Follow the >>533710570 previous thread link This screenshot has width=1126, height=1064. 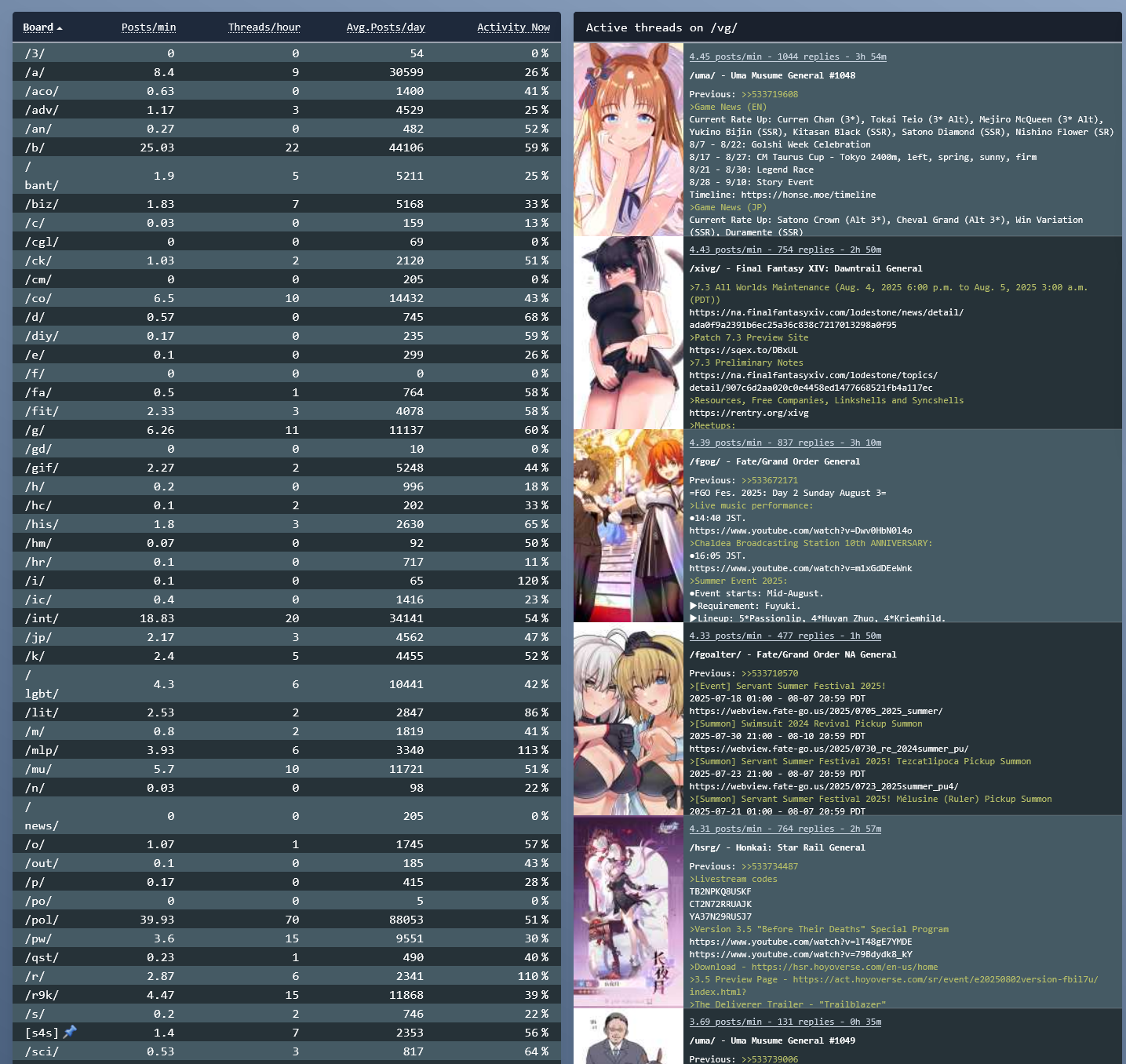pos(770,673)
